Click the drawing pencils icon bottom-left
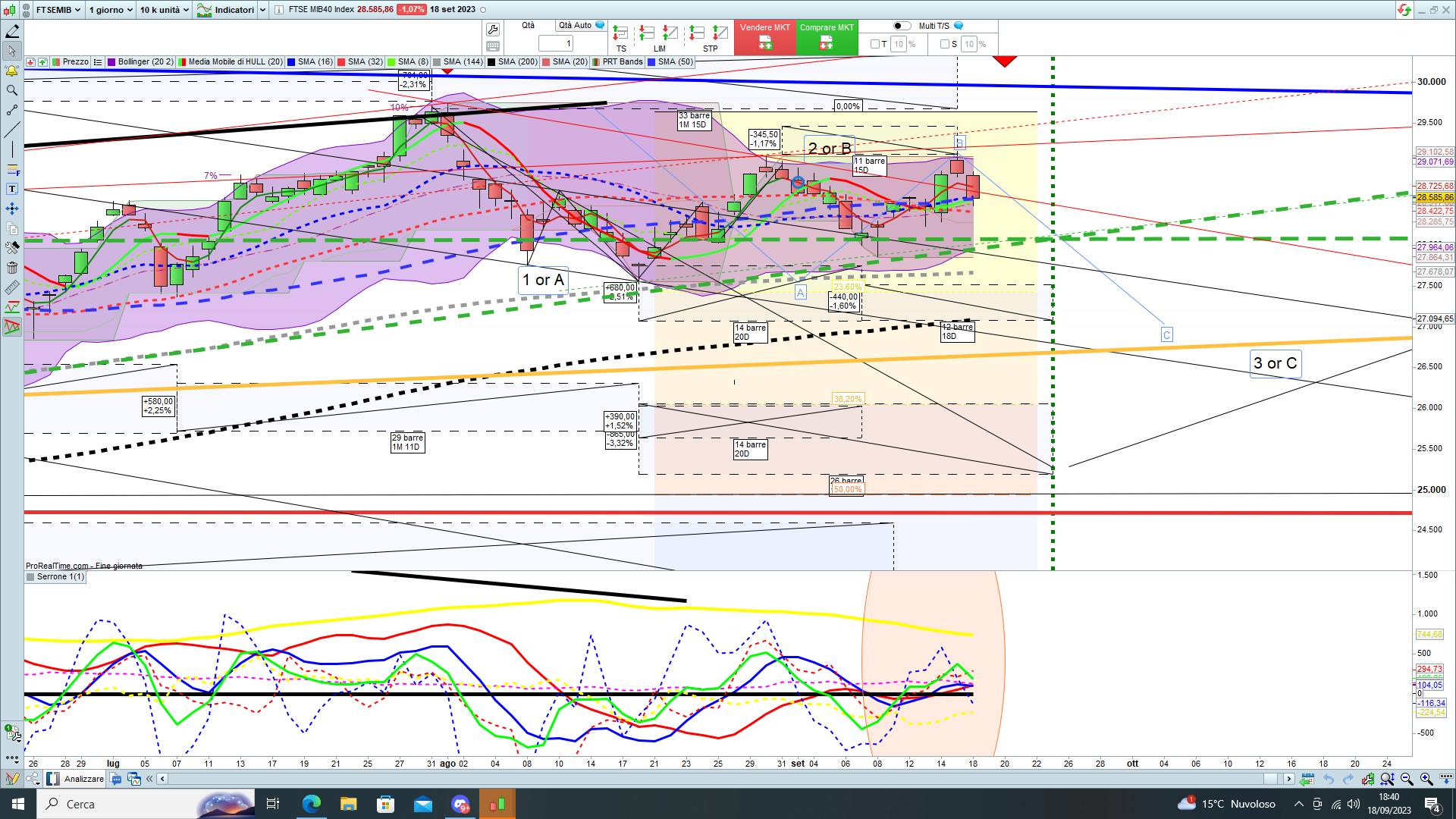 tap(11, 779)
